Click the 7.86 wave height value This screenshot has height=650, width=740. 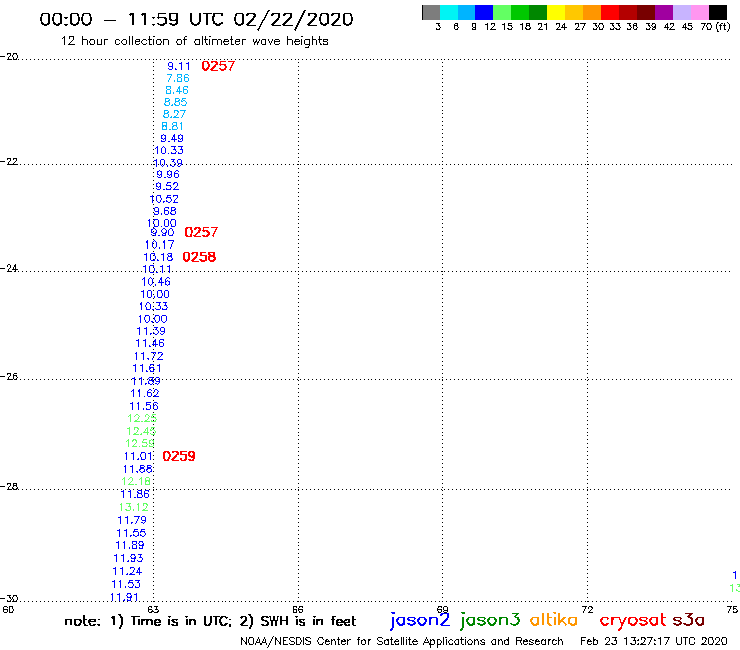(x=178, y=78)
